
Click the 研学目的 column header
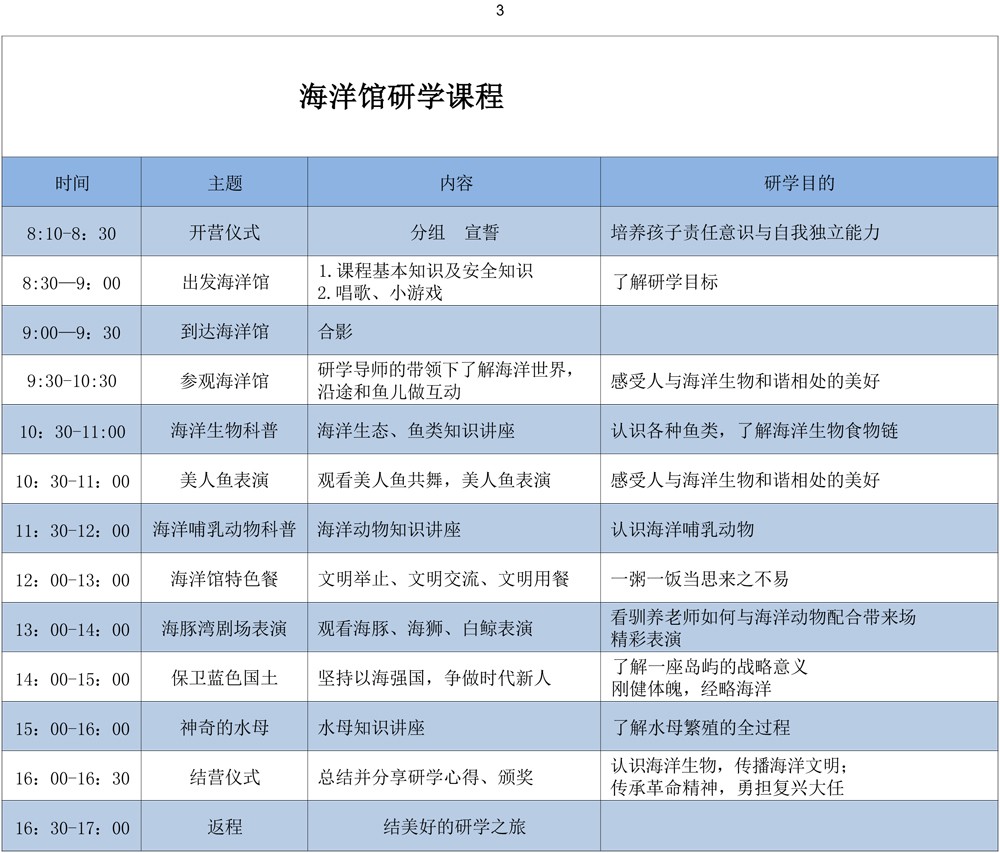799,183
